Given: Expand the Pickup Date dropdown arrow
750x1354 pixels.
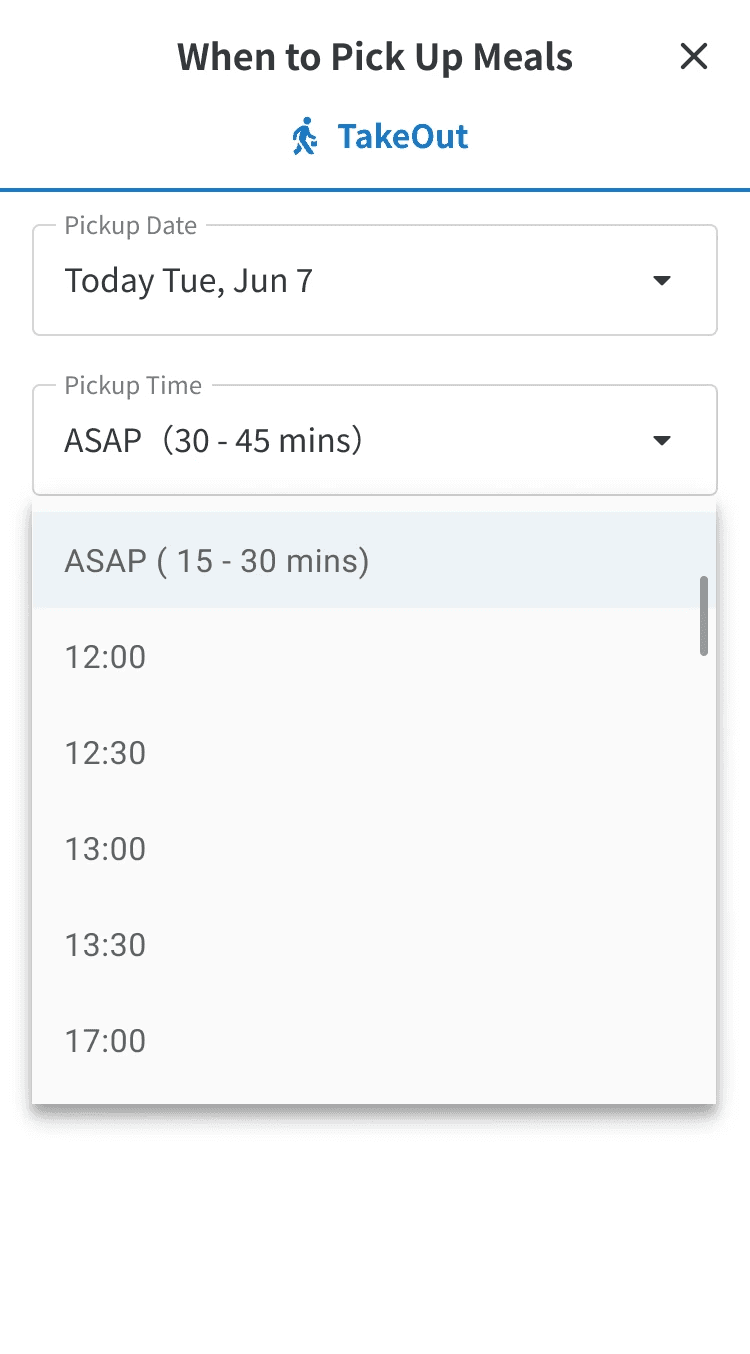Looking at the screenshot, I should 661,281.
